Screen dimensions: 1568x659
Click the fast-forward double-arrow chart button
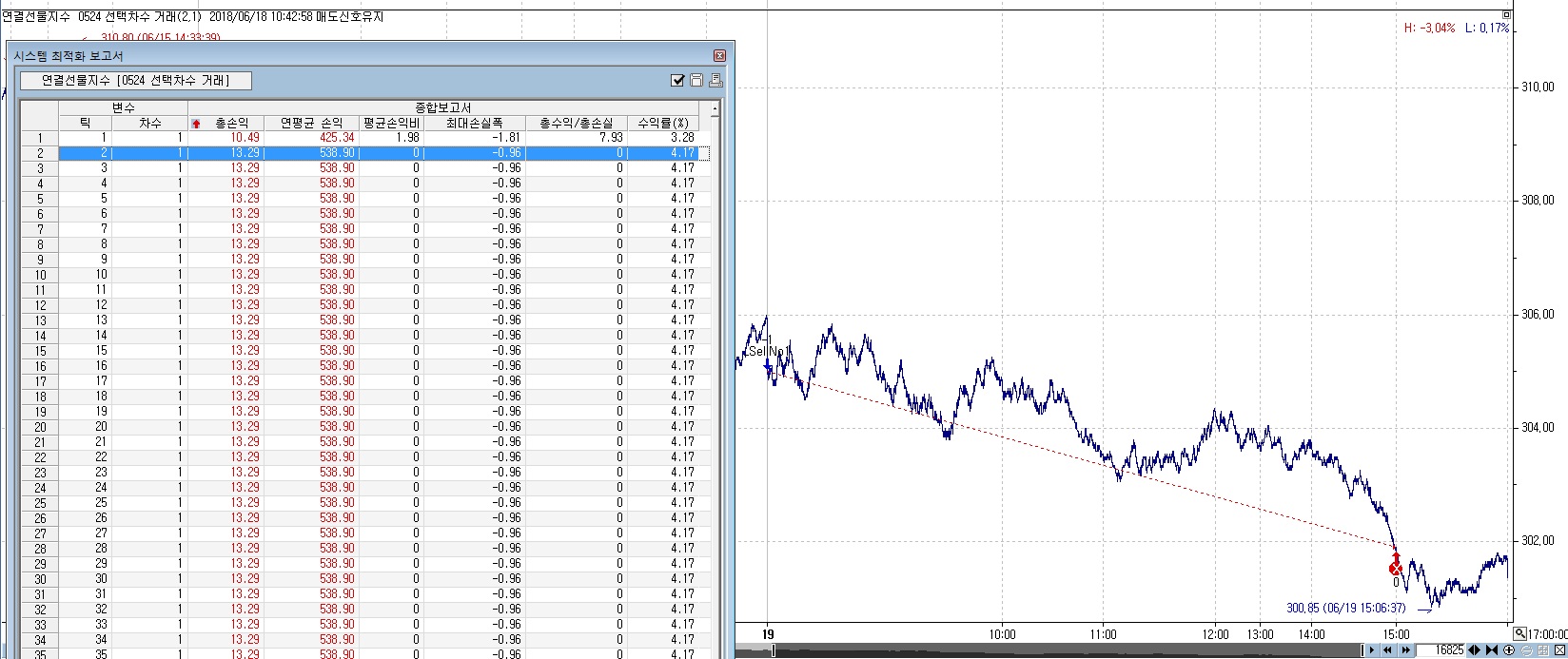(x=1405, y=650)
